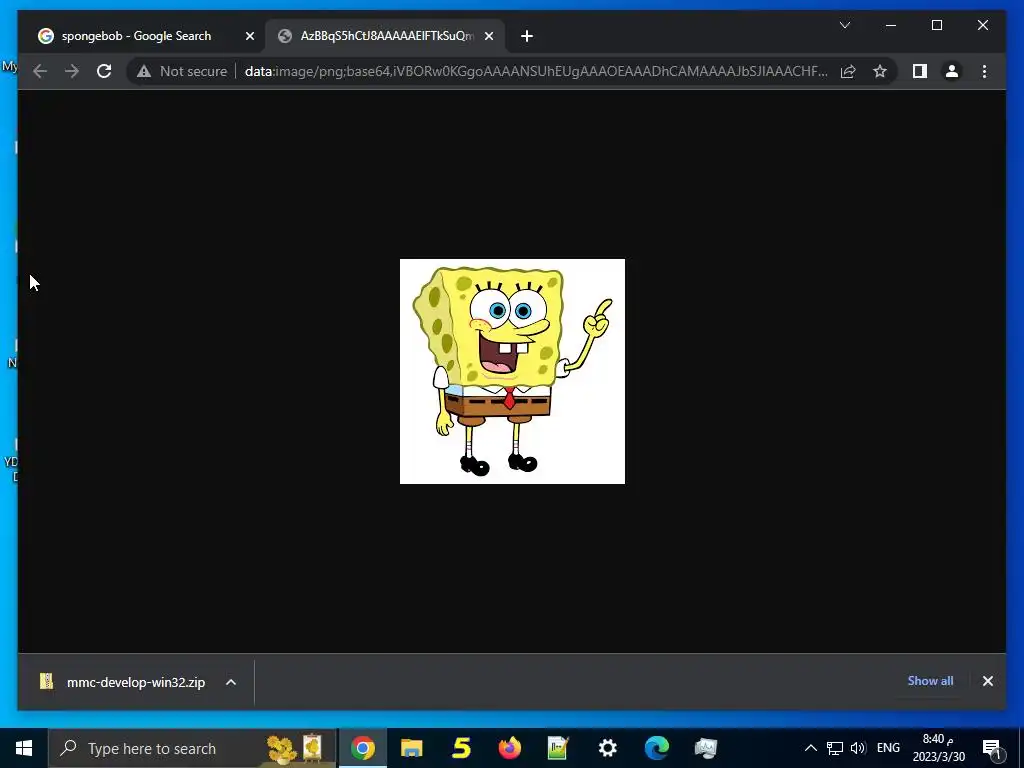Close the spongebob Google Search tab
The image size is (1024, 768).
[249, 36]
